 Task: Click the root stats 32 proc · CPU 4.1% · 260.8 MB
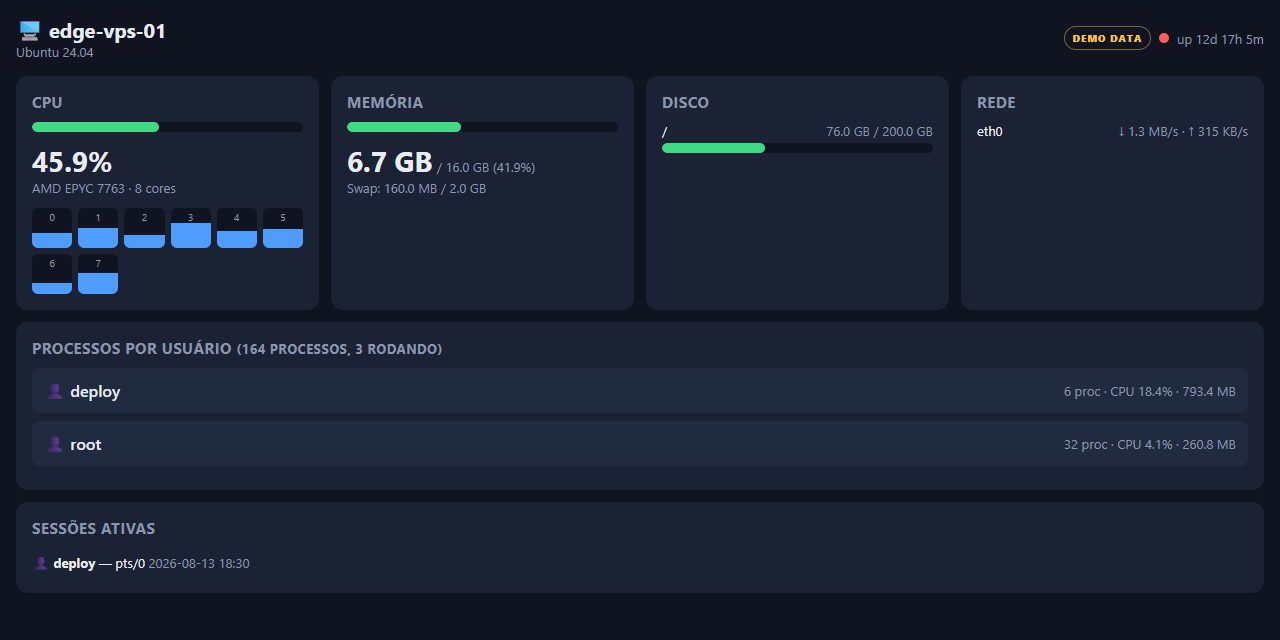(1150, 444)
